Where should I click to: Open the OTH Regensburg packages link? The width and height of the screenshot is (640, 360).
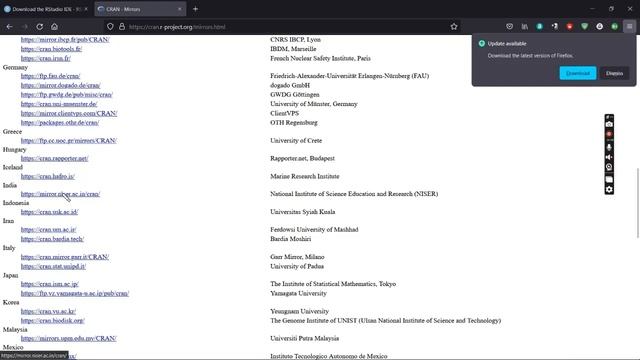pyautogui.click(x=60, y=122)
